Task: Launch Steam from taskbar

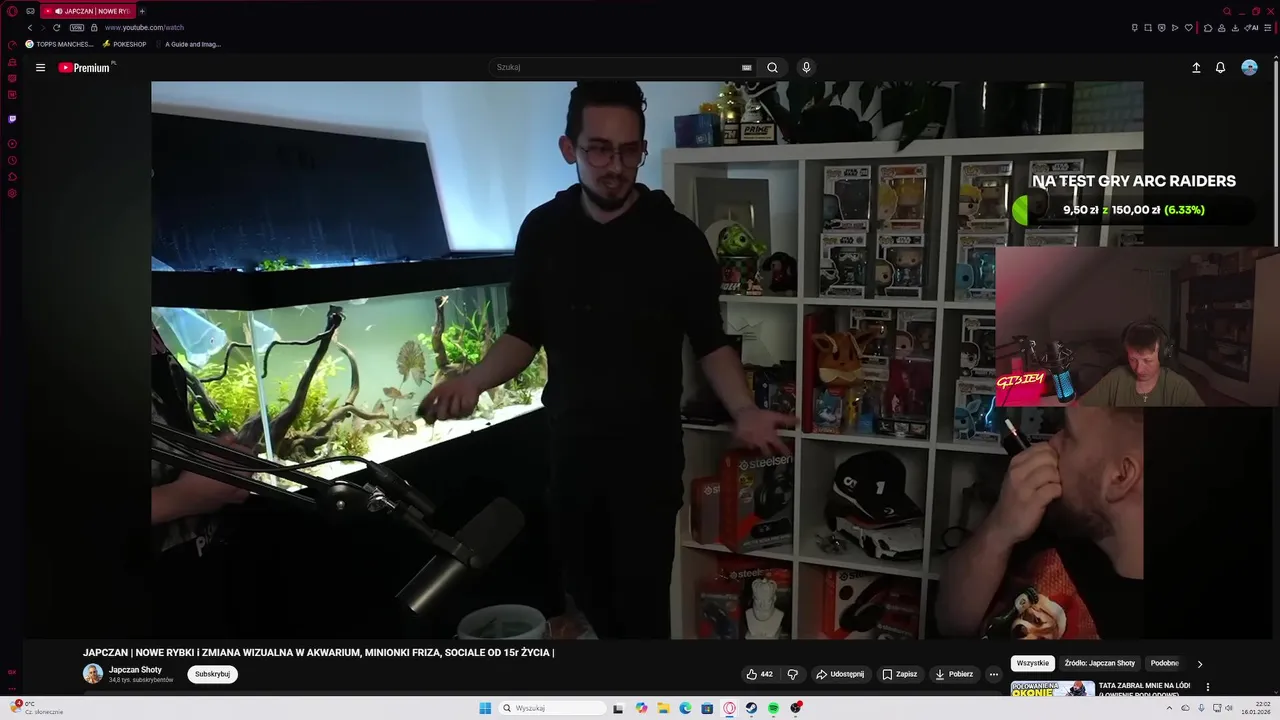Action: click(x=751, y=708)
